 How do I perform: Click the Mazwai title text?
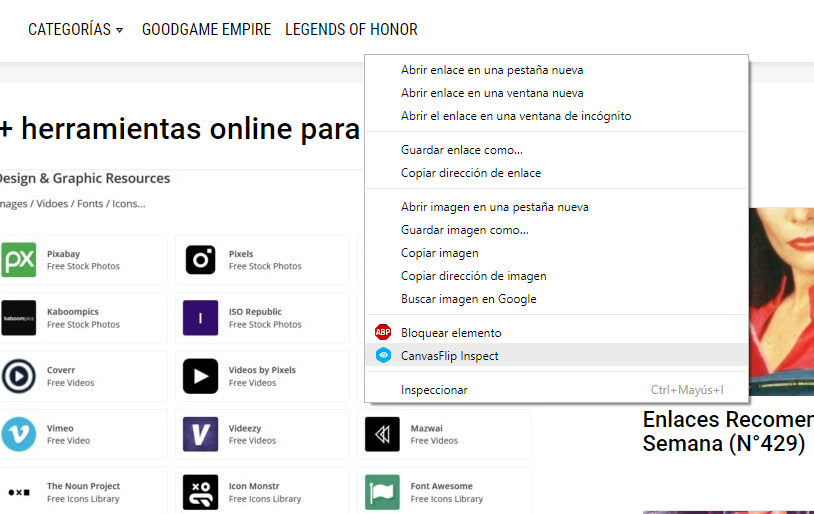427,428
